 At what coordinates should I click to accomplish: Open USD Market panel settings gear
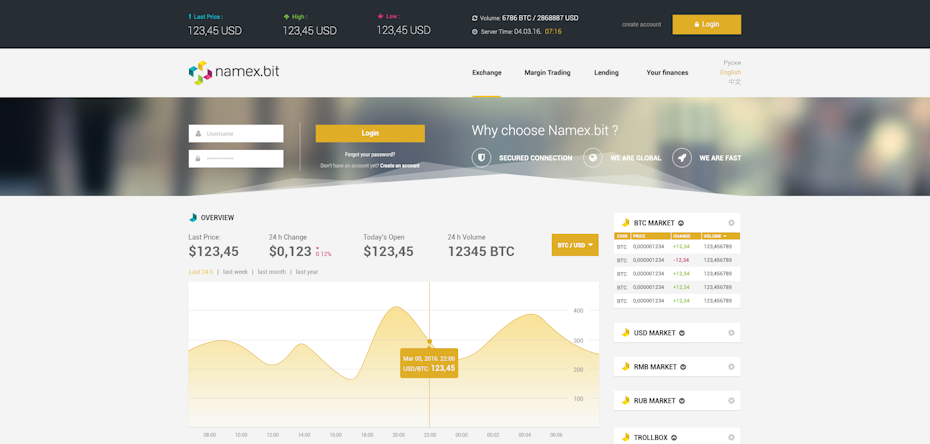(731, 333)
